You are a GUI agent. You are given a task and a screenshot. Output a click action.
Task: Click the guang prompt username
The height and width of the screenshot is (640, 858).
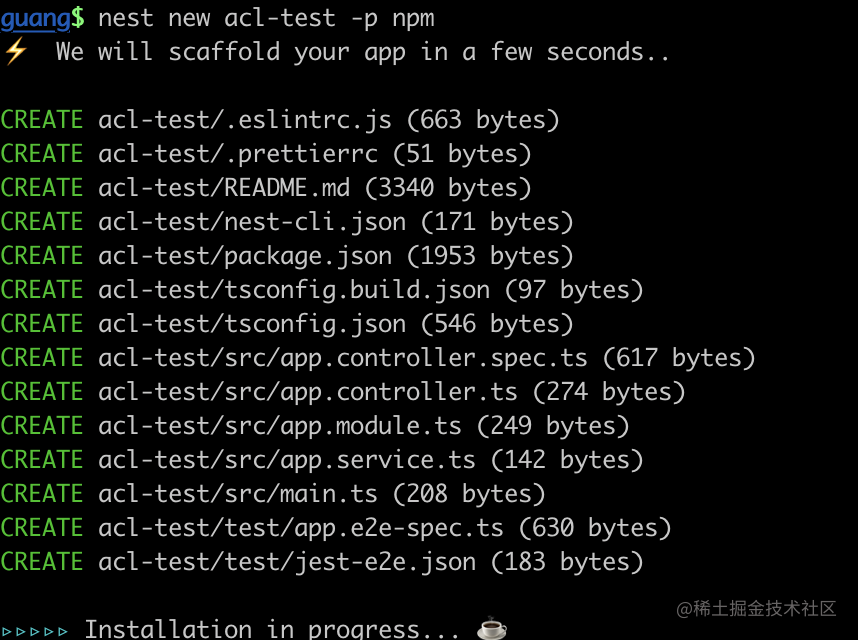36,17
